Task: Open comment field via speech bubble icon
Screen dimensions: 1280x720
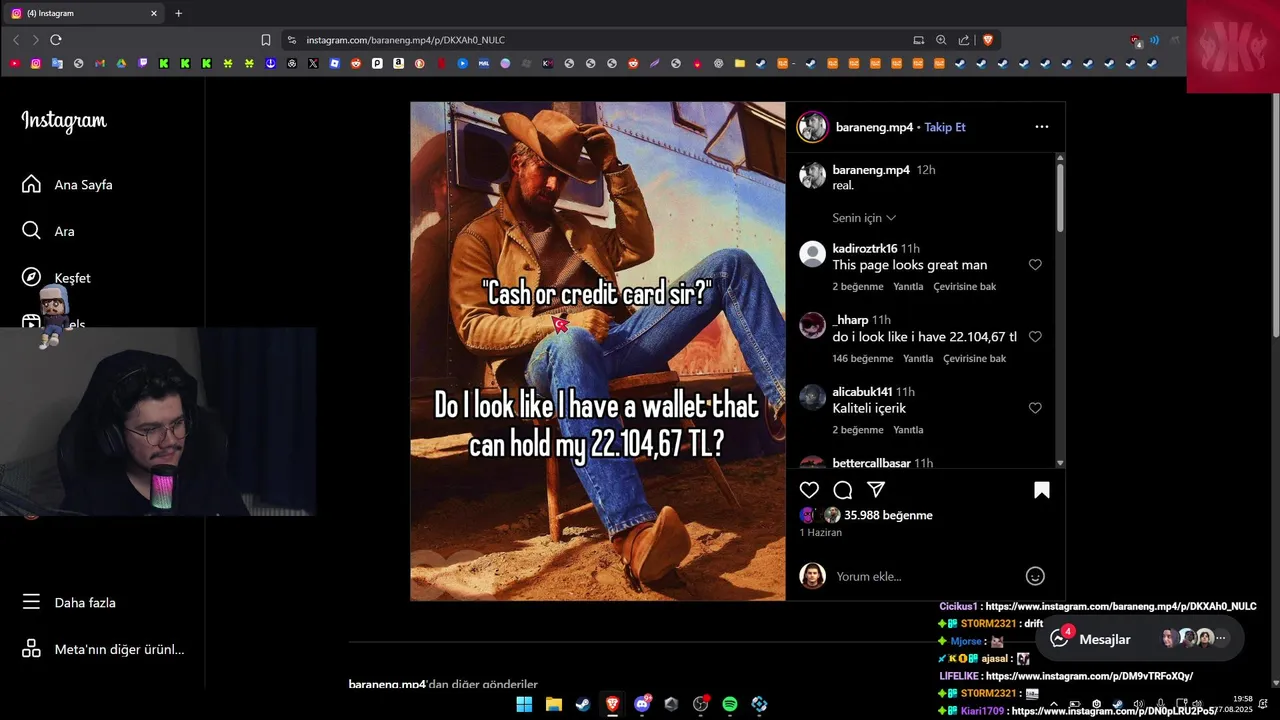Action: 843,490
